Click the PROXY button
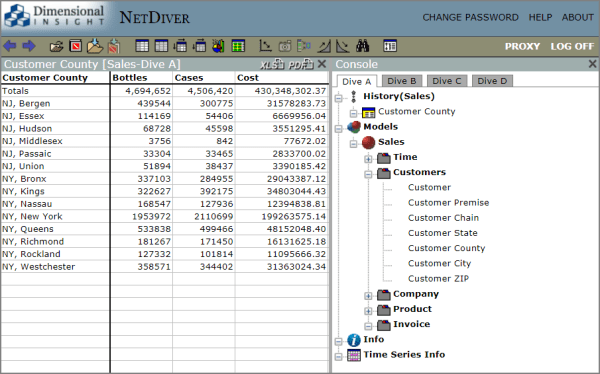The width and height of the screenshot is (600, 374). point(522,46)
